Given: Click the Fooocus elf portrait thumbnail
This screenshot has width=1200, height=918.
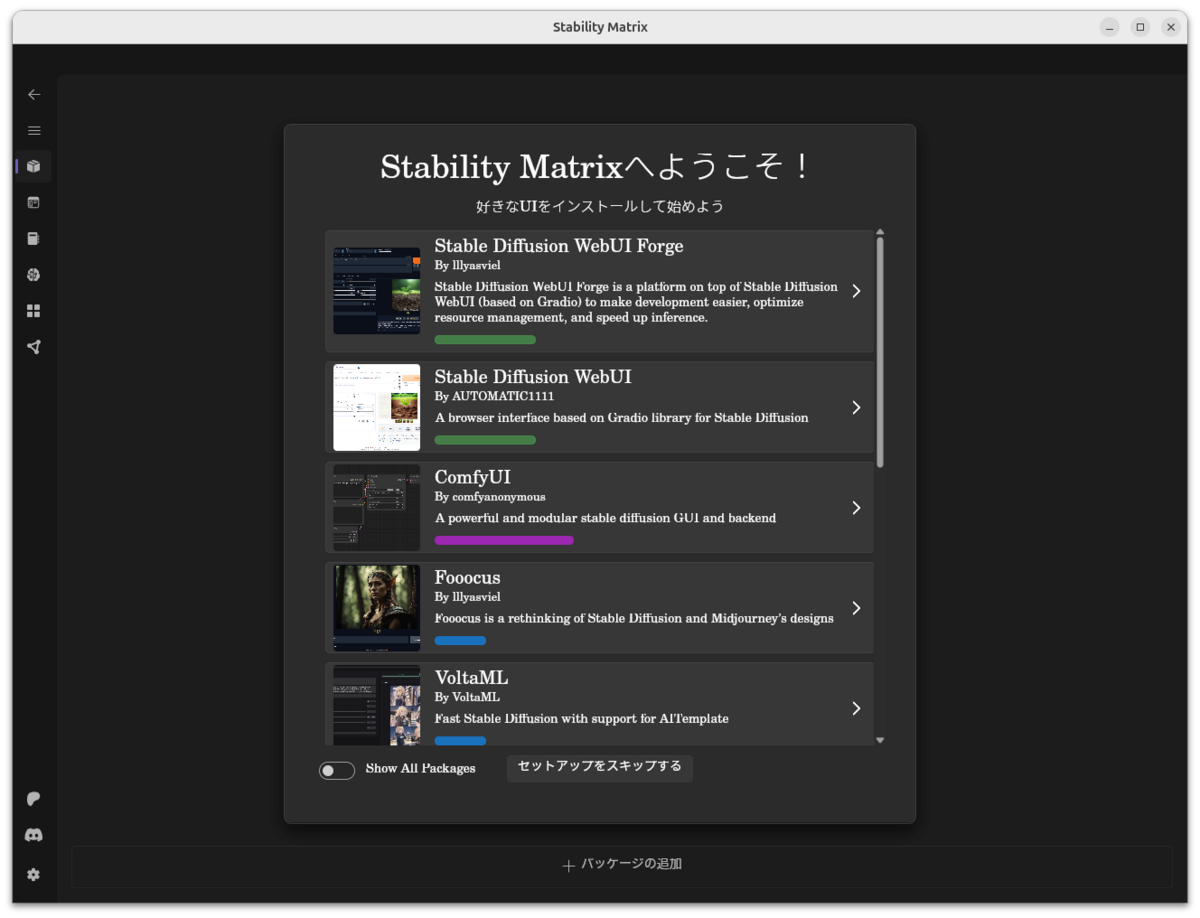Looking at the screenshot, I should click(377, 608).
